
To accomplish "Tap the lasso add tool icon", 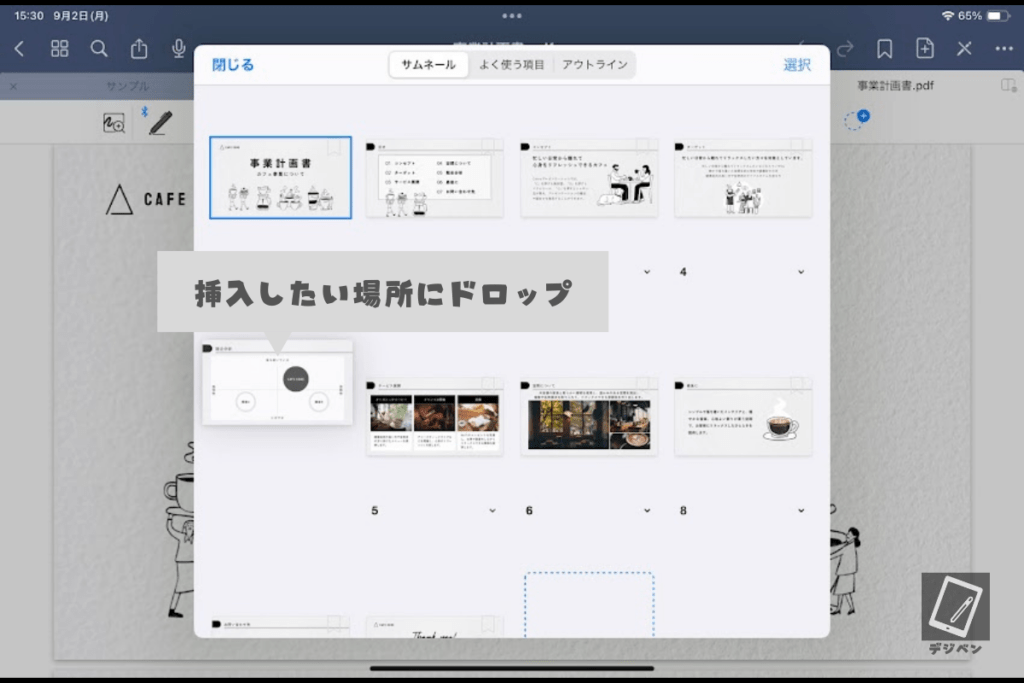I will tap(857, 119).
